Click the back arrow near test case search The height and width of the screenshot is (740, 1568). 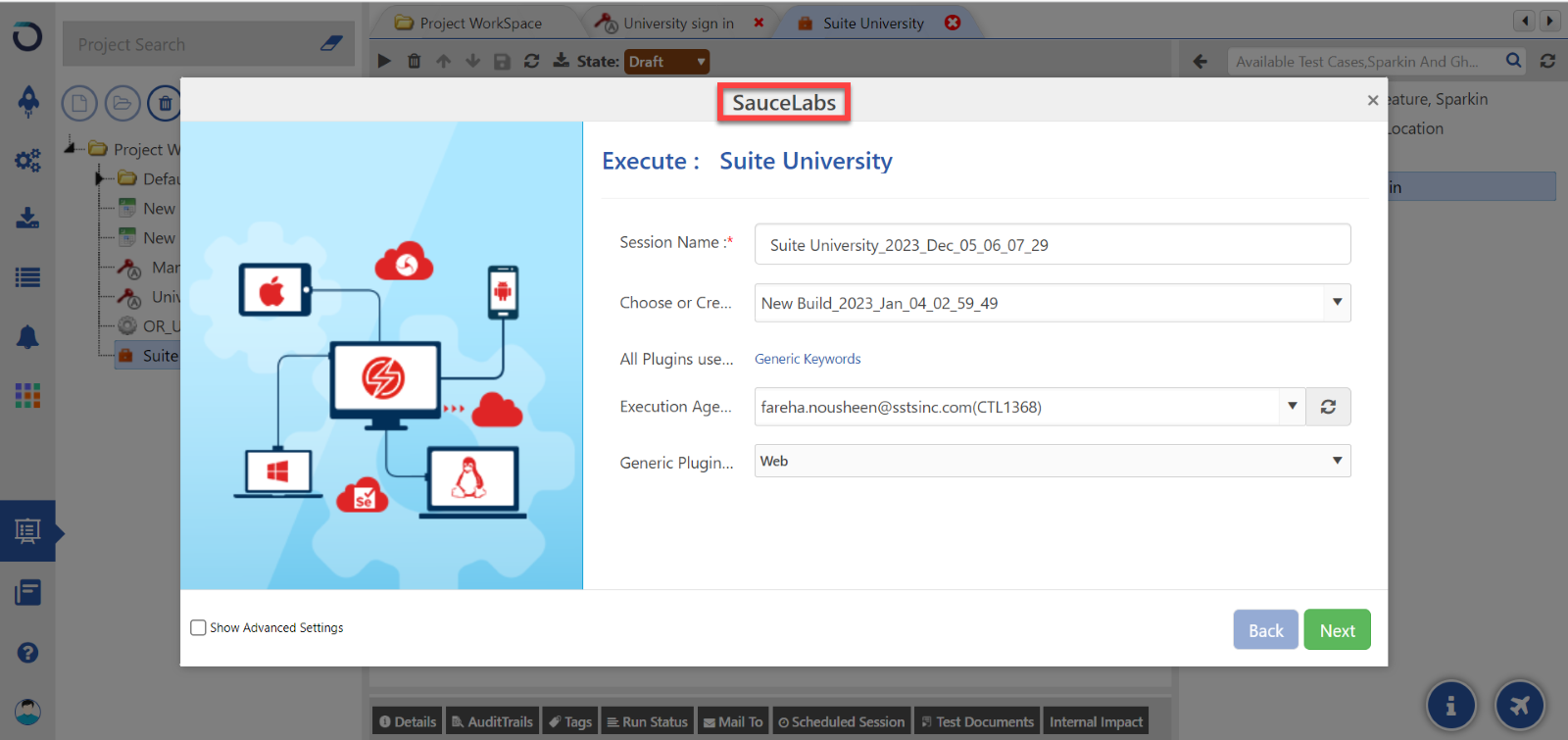tap(1200, 61)
